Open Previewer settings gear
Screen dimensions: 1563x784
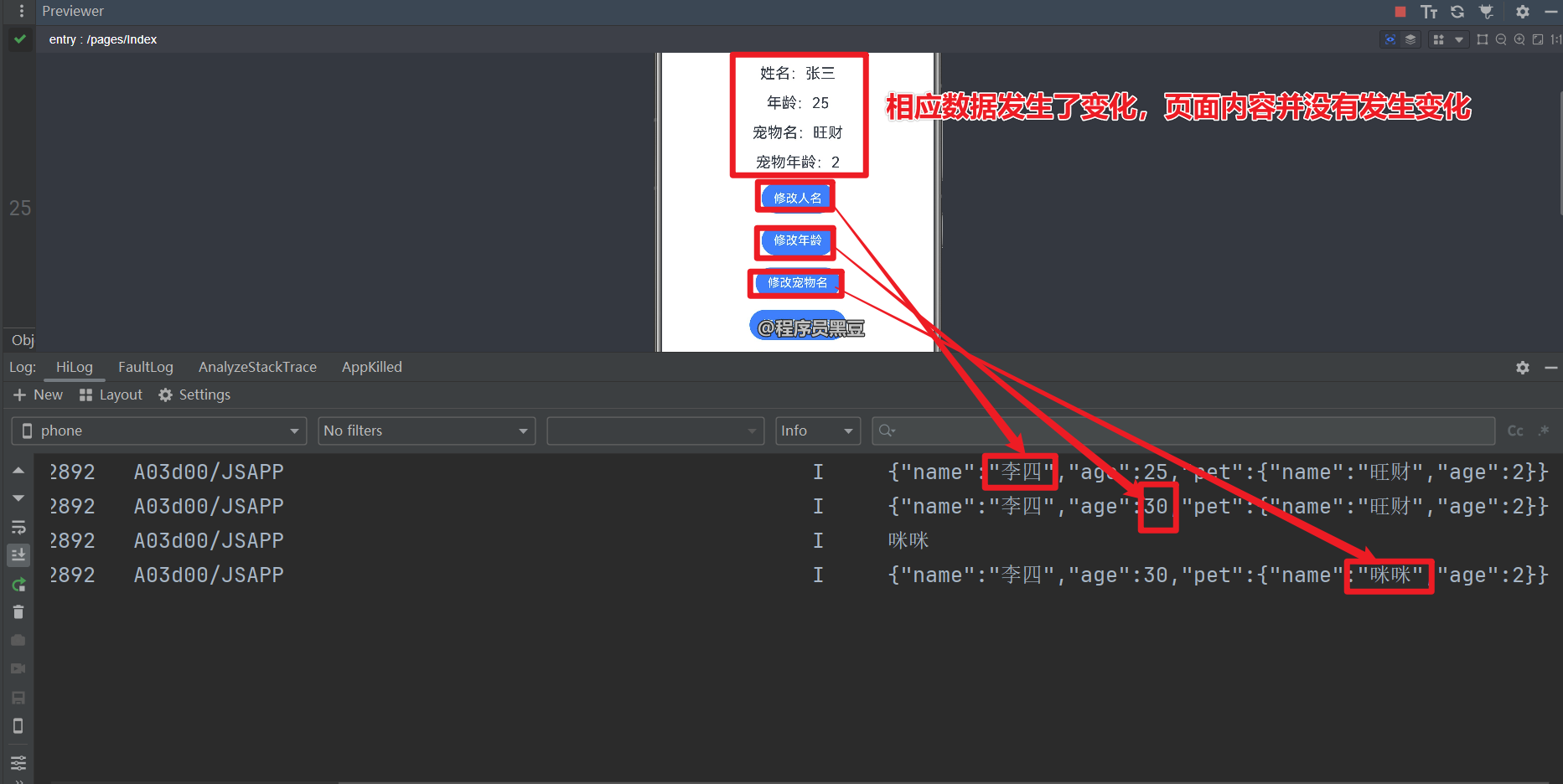coord(1523,12)
